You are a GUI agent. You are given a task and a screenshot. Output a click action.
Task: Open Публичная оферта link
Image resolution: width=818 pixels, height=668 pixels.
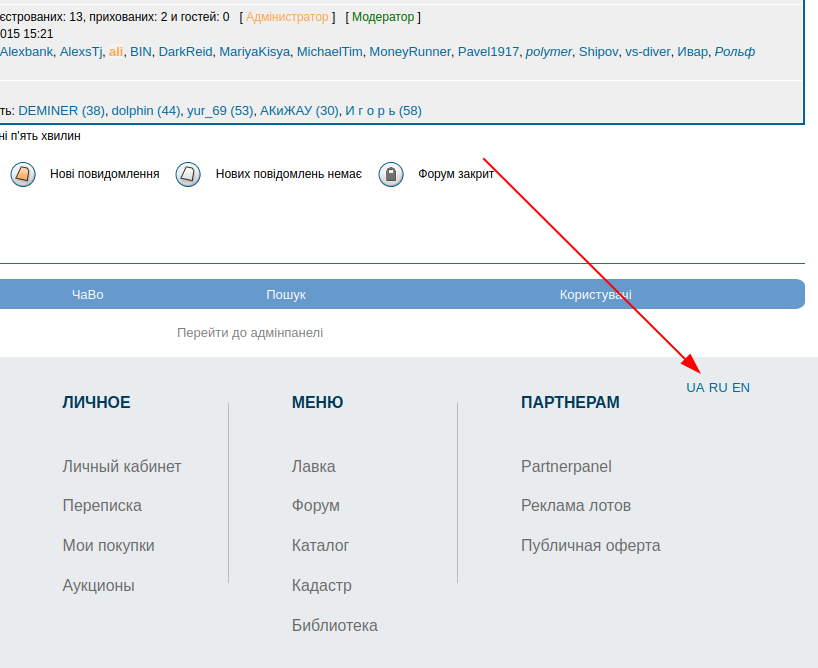coord(590,546)
